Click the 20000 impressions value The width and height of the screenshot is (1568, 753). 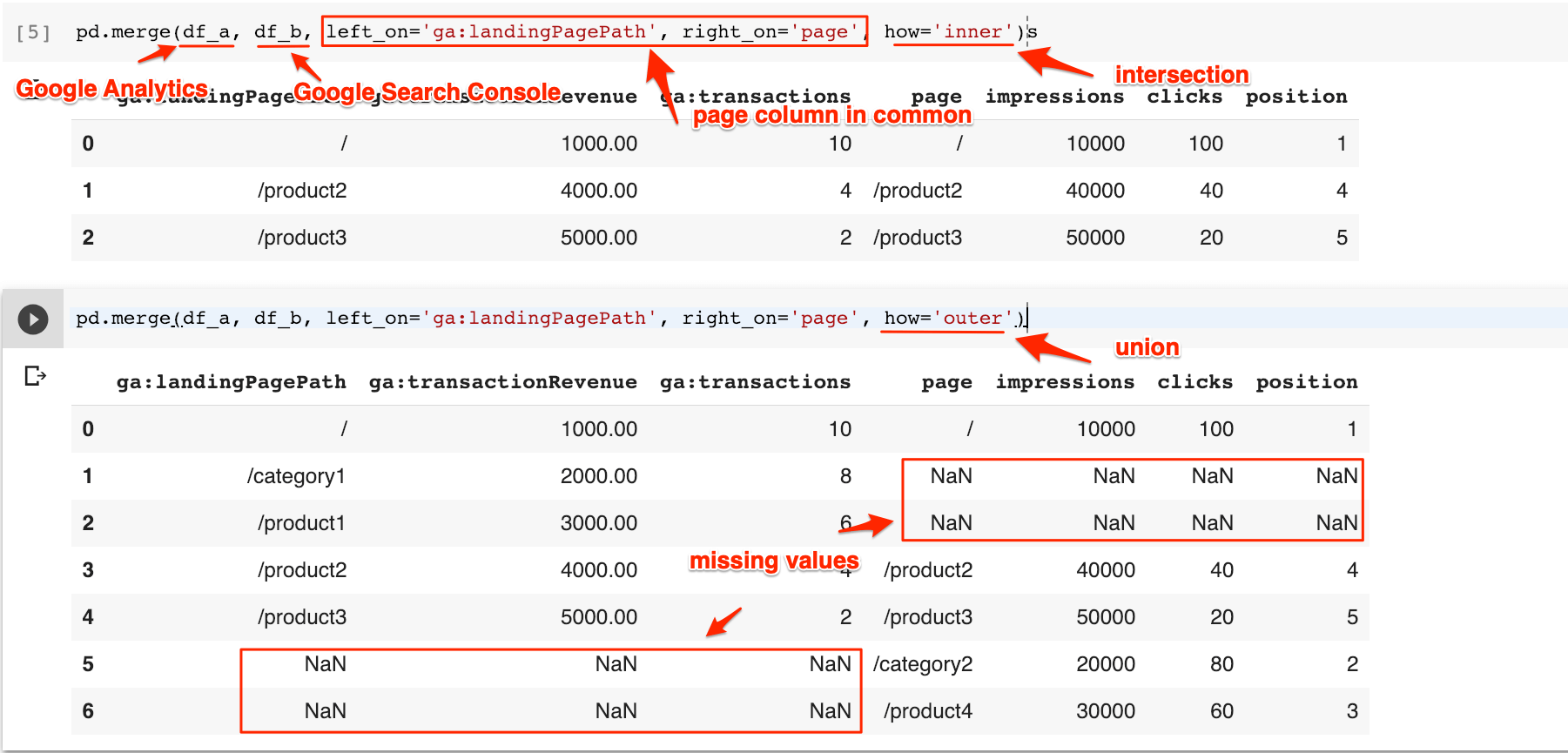pos(1106,664)
